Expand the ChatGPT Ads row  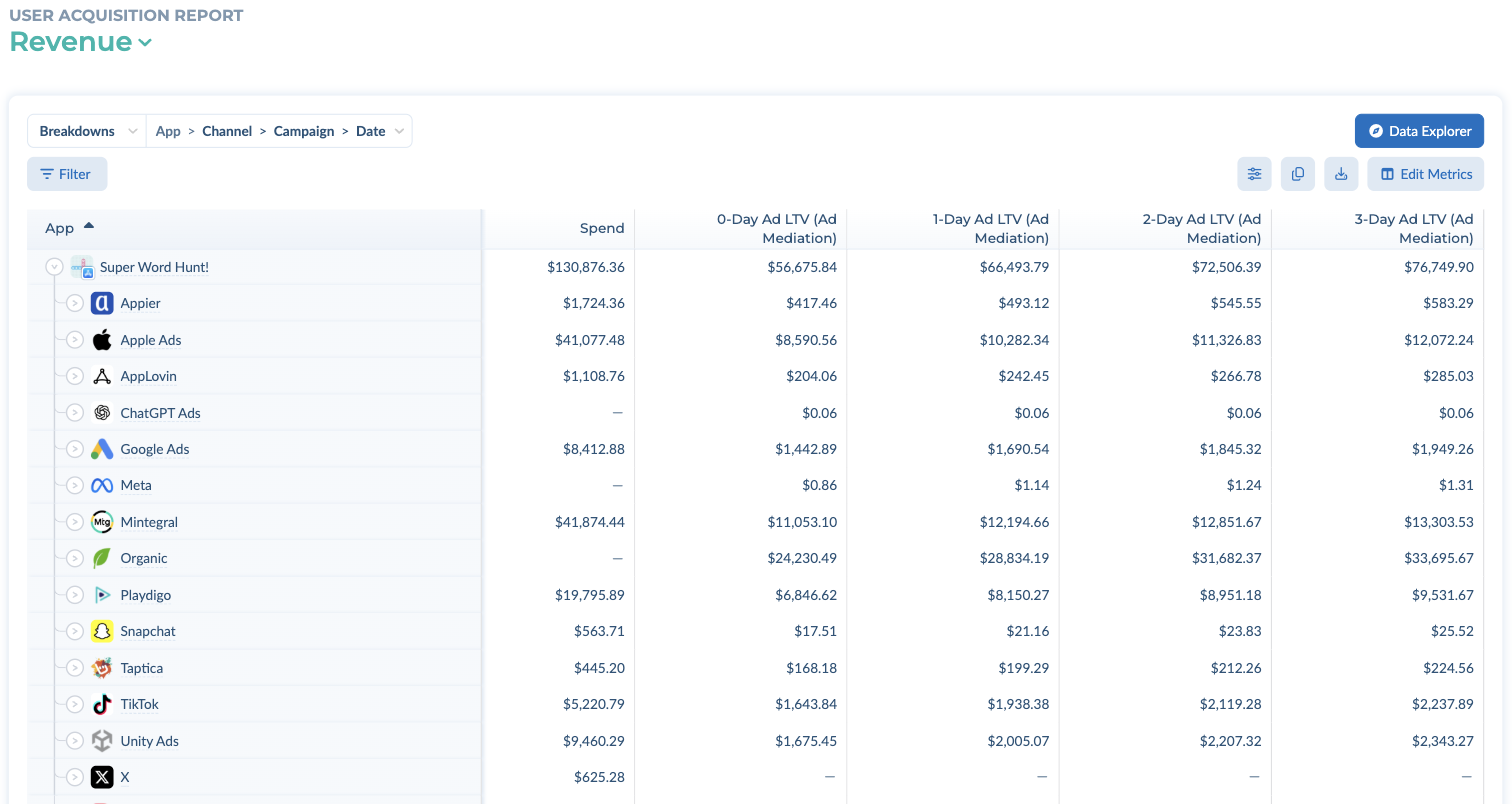coord(75,413)
